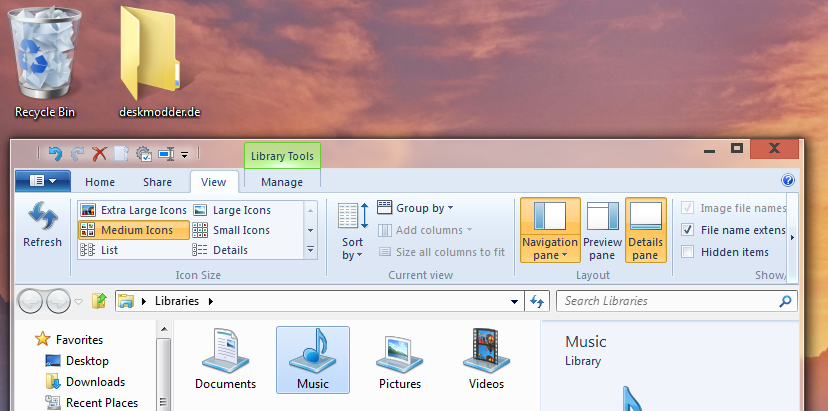Select Desktop in the navigation pane
This screenshot has height=411, width=828.
pyautogui.click(x=77, y=361)
